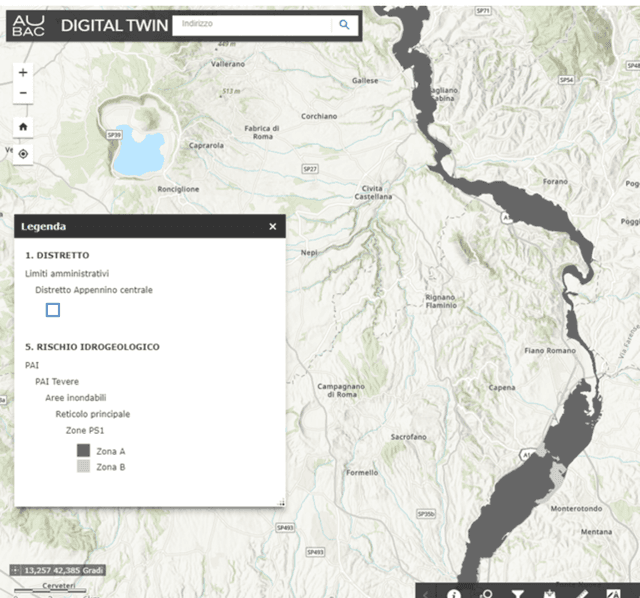The width and height of the screenshot is (640, 598).
Task: Return to the default home extent
Action: (x=23, y=127)
